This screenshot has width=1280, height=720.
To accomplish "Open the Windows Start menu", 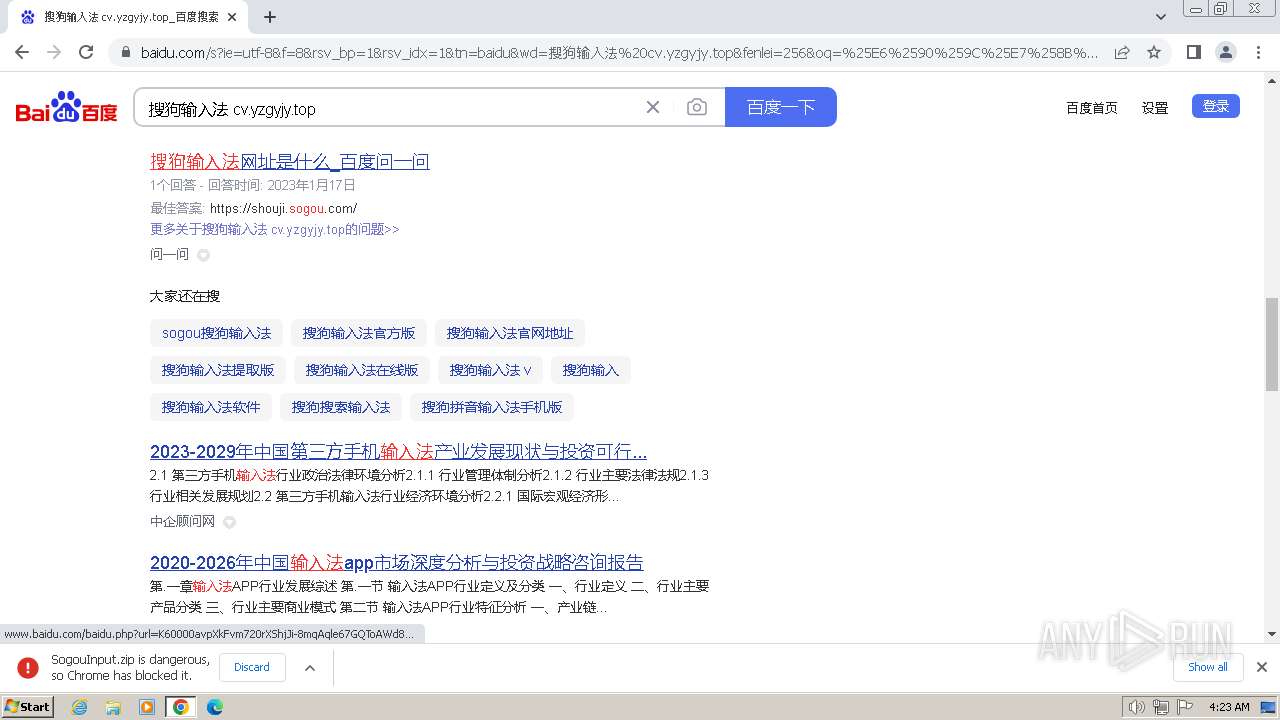I will click(28, 707).
